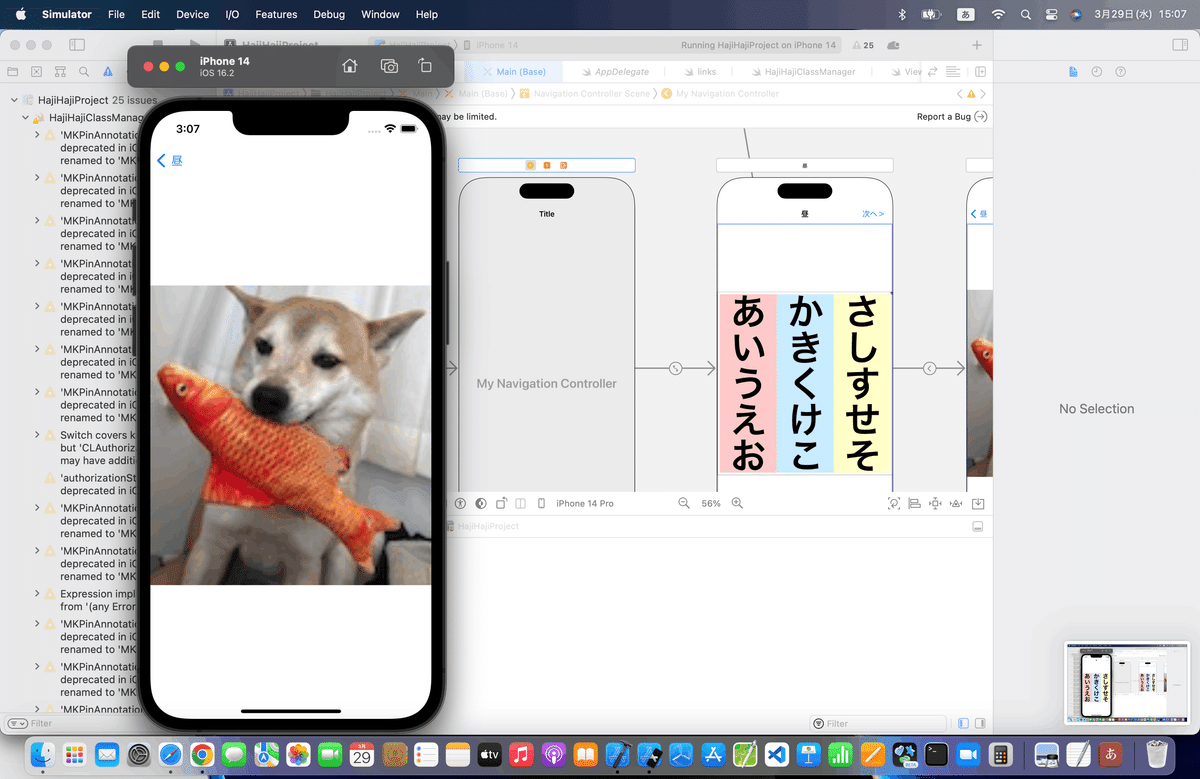The height and width of the screenshot is (779, 1200).
Task: Switch to the AppDelegate editor tab
Action: point(616,72)
